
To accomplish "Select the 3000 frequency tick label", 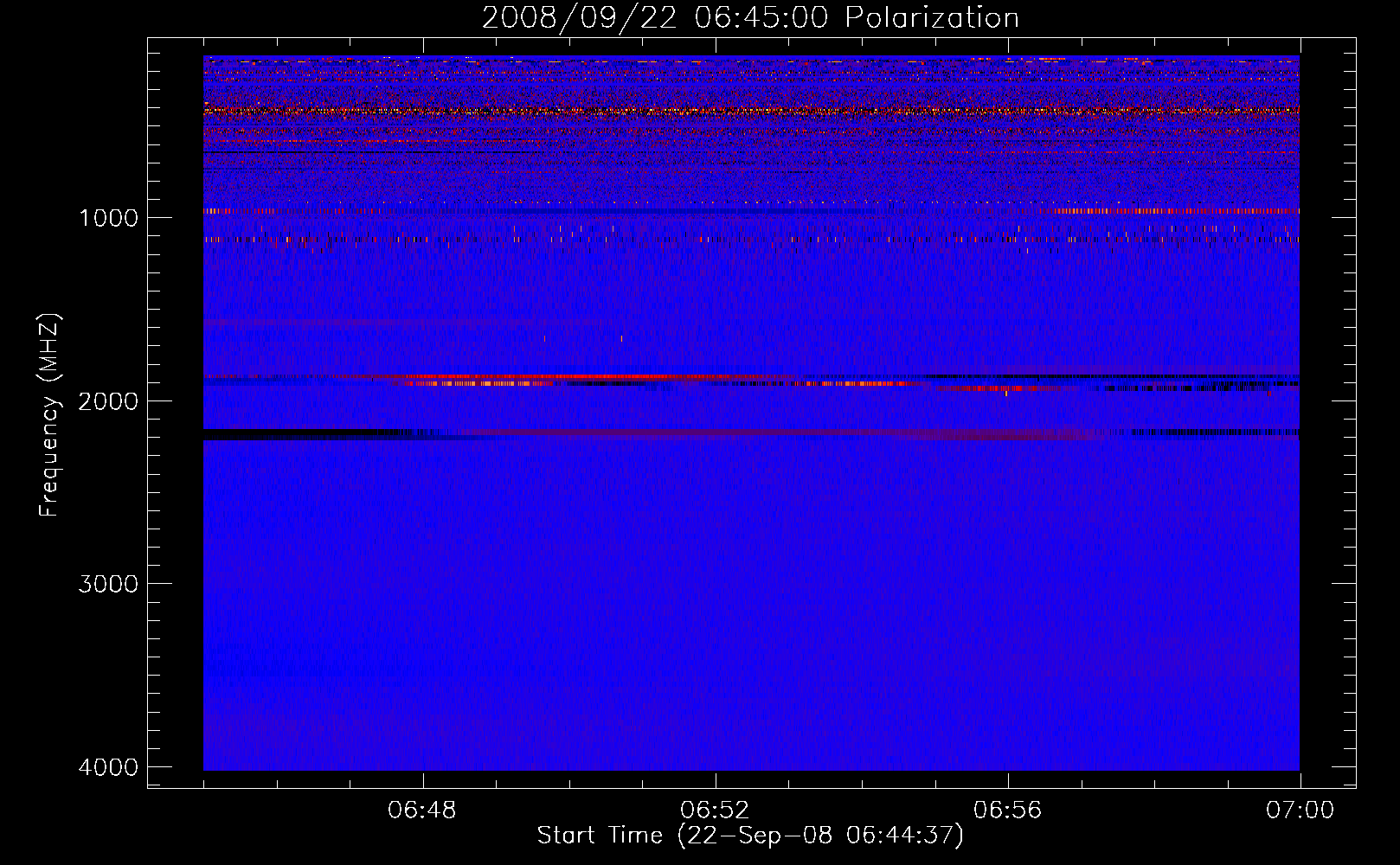I will pyautogui.click(x=108, y=585).
